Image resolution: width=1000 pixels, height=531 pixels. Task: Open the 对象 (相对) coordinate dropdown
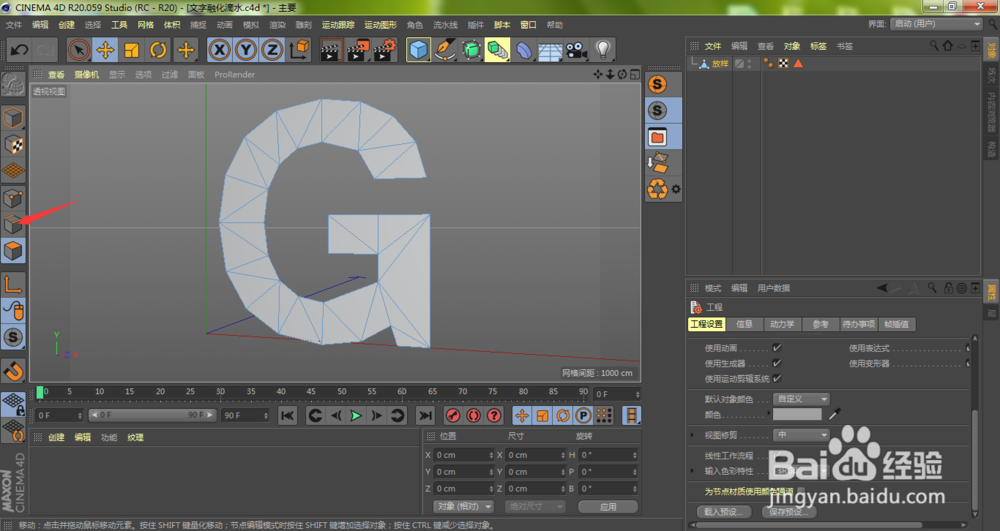click(461, 506)
